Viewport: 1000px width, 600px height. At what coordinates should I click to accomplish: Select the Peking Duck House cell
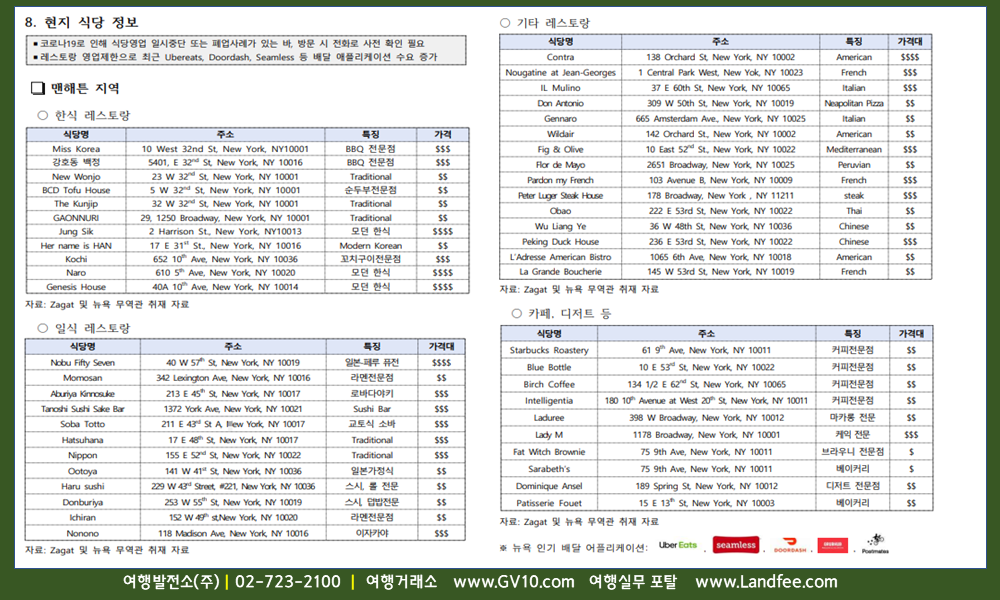click(x=561, y=242)
